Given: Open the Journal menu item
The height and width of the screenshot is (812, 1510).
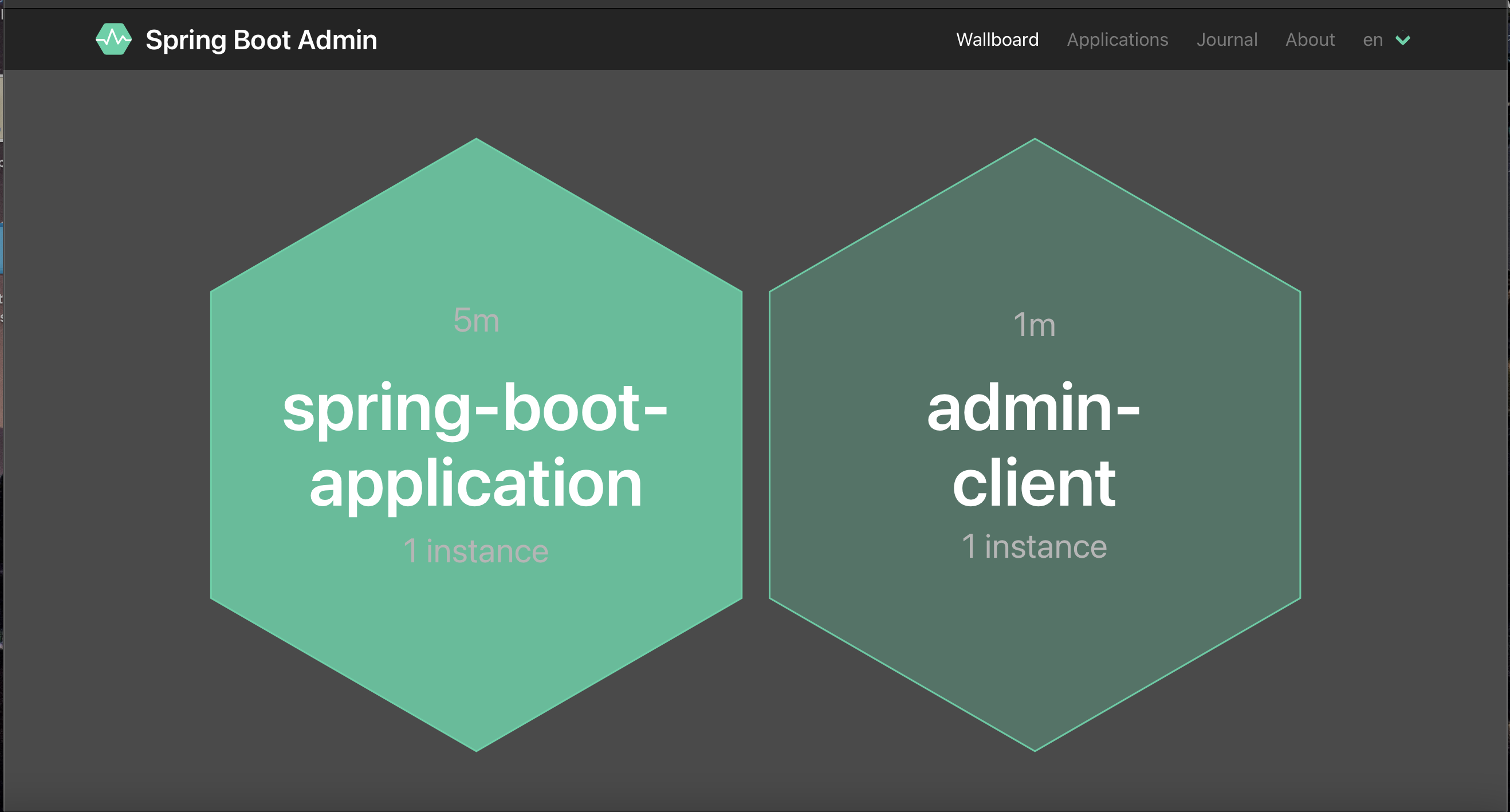Looking at the screenshot, I should click(x=1227, y=40).
